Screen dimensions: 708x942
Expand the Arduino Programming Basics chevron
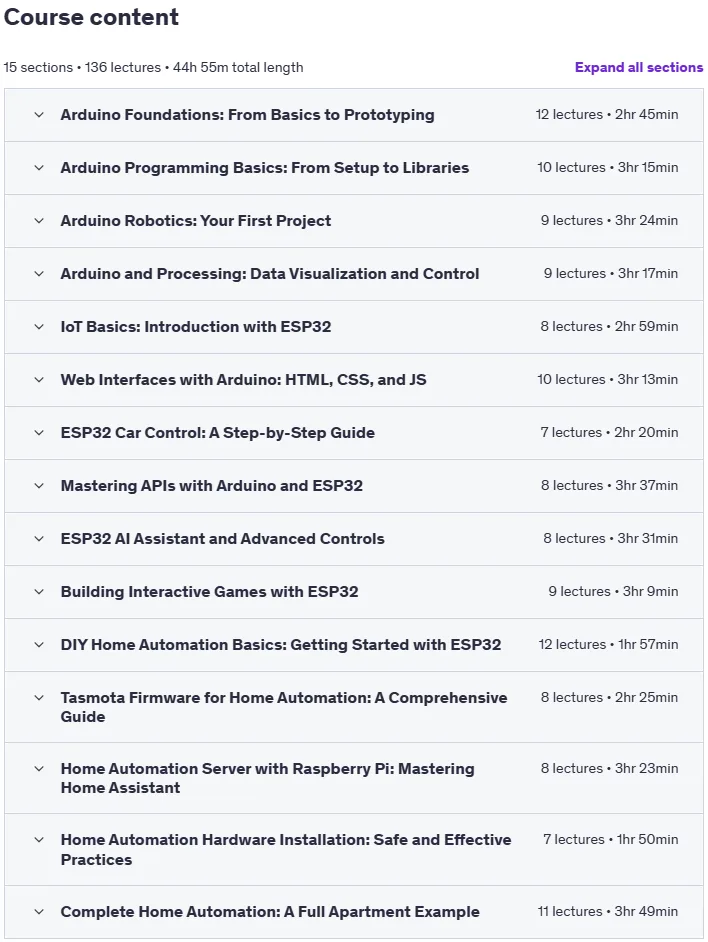pyautogui.click(x=39, y=168)
